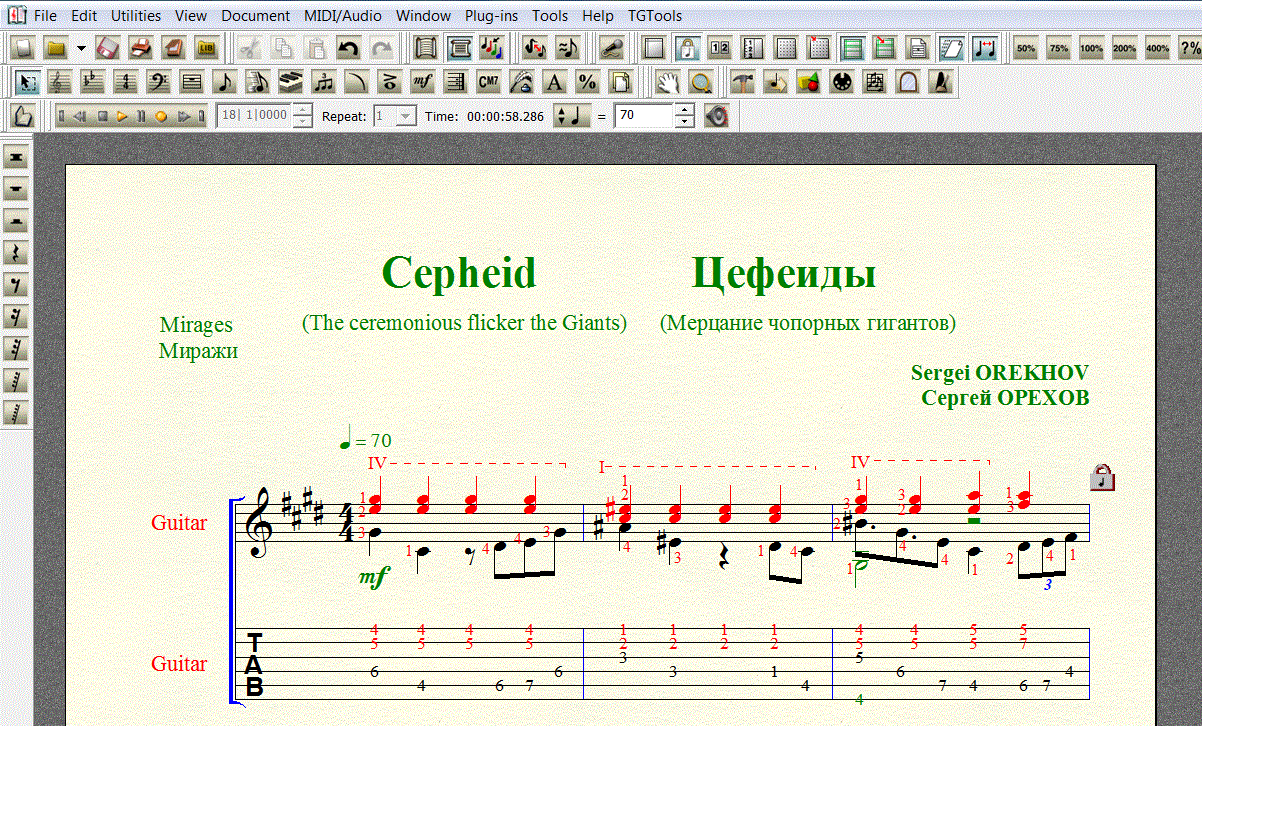Click the tempo input field showing 70
The image size is (1274, 817).
click(644, 116)
